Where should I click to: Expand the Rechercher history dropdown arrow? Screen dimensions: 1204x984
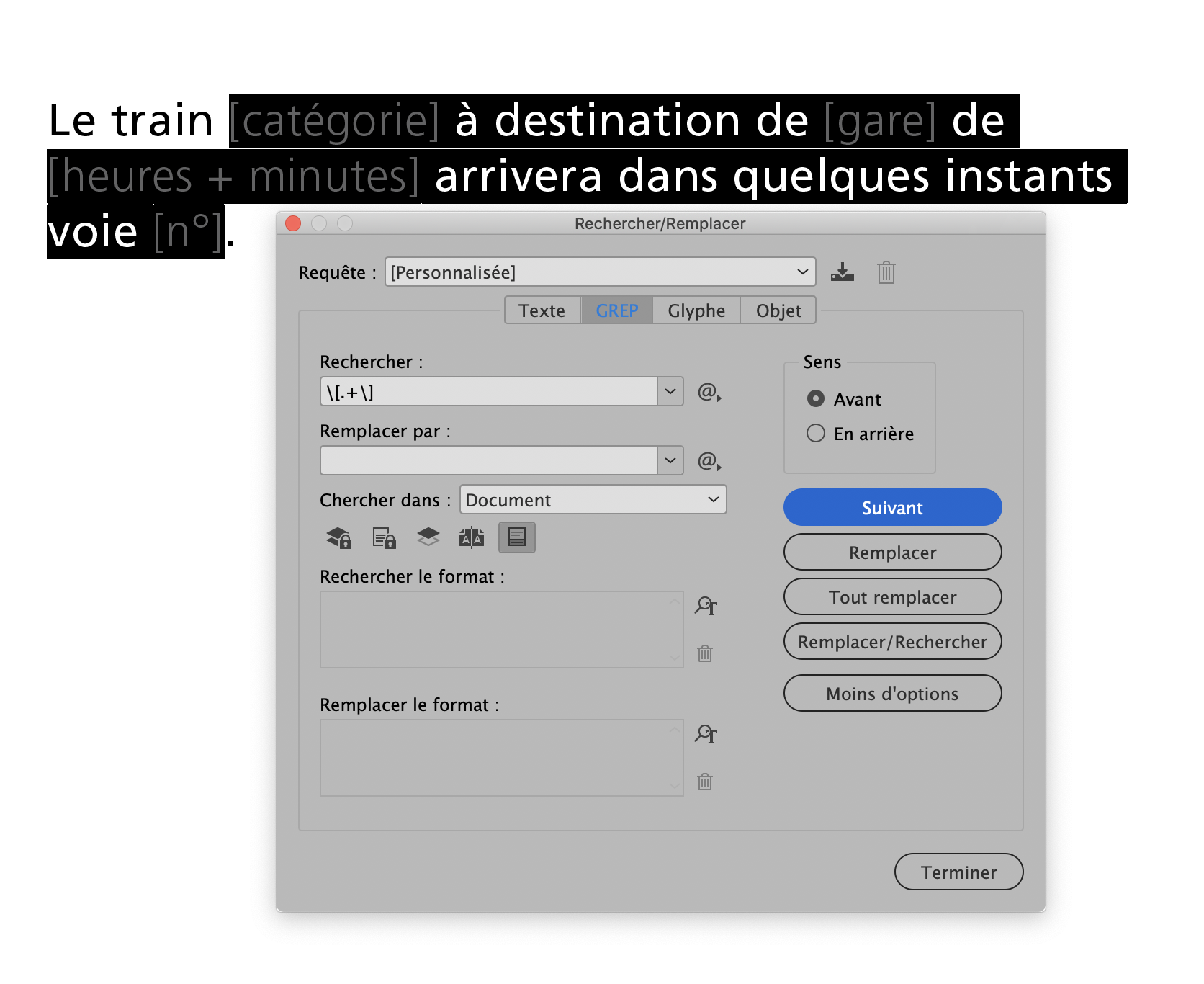point(670,392)
